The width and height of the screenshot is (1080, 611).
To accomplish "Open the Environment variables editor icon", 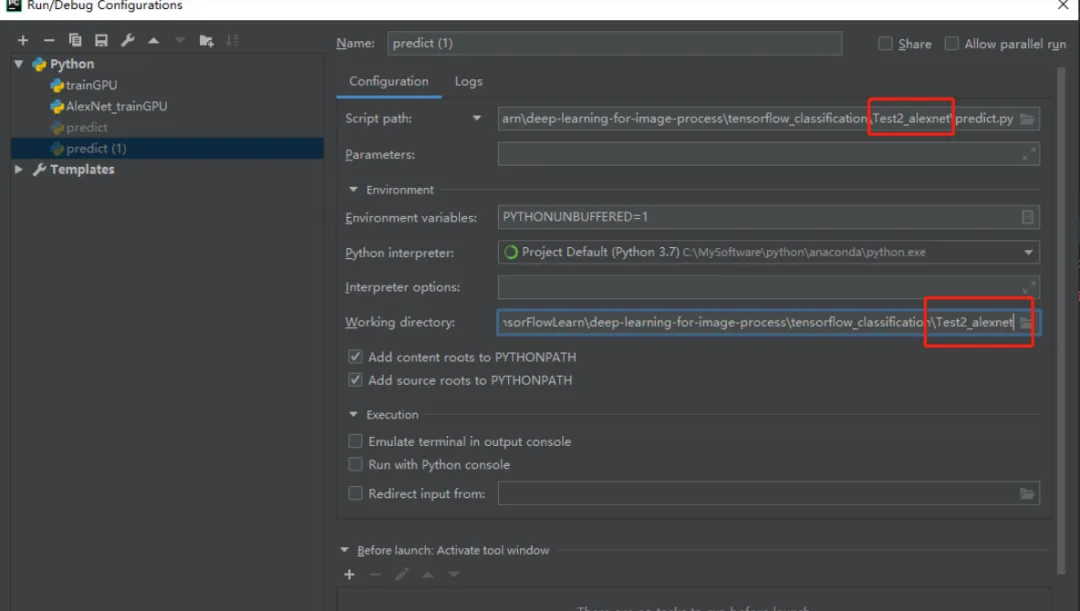I will [1027, 217].
